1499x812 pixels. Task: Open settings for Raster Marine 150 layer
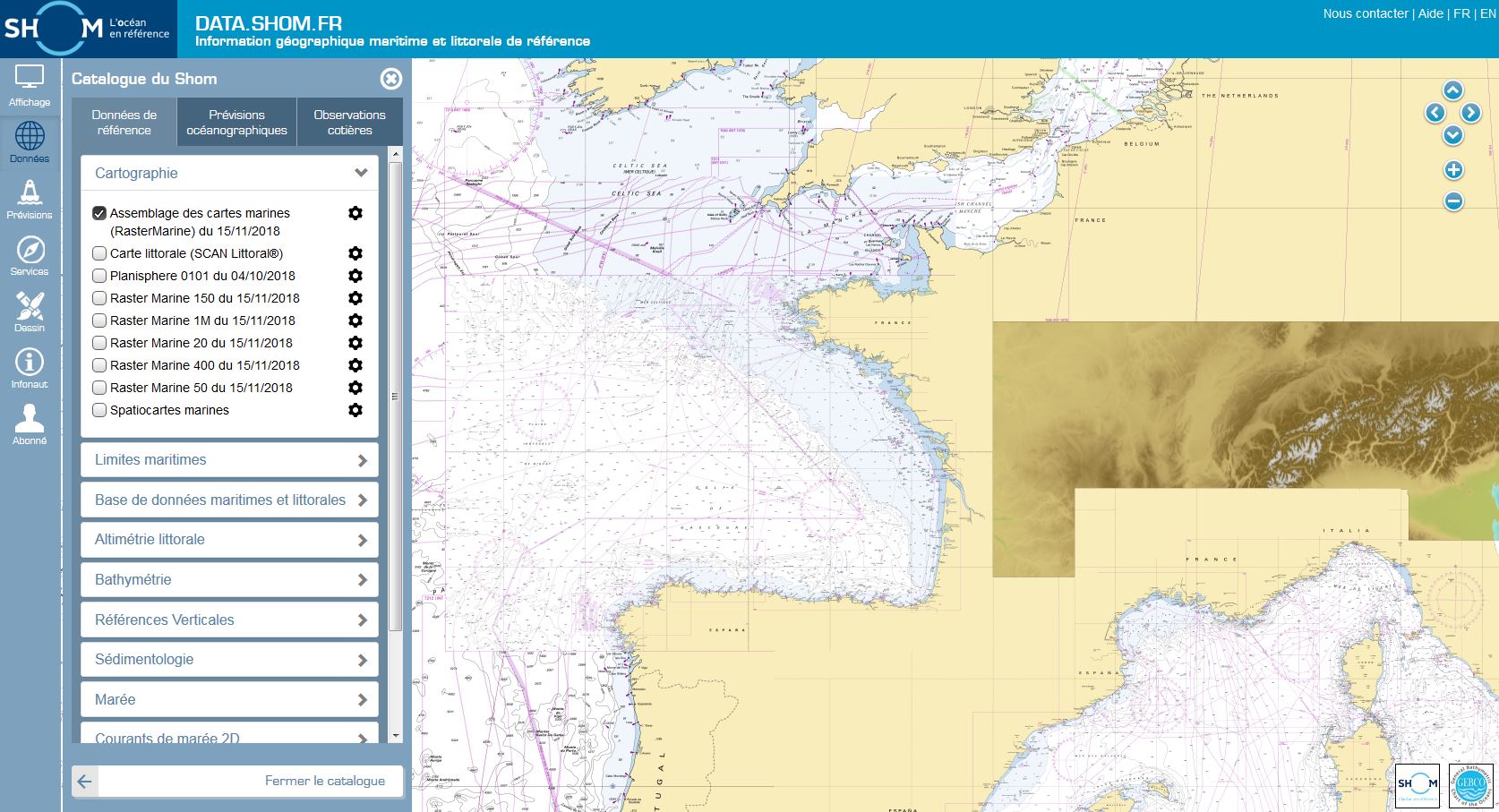[356, 298]
